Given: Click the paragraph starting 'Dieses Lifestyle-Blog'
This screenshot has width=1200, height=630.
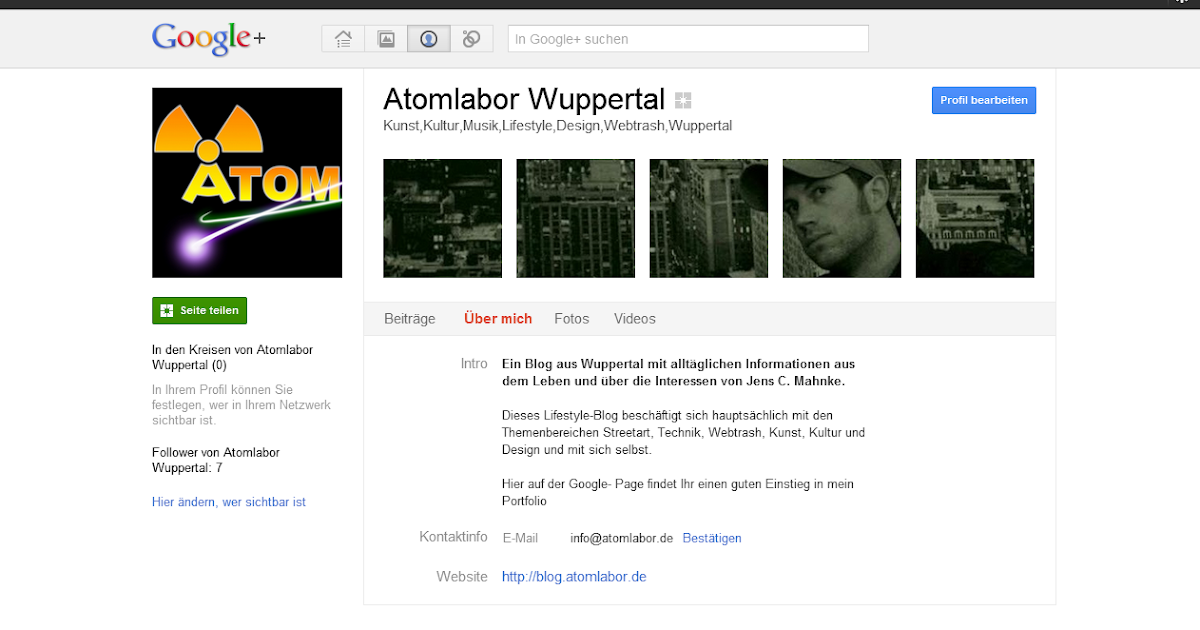Looking at the screenshot, I should point(684,432).
